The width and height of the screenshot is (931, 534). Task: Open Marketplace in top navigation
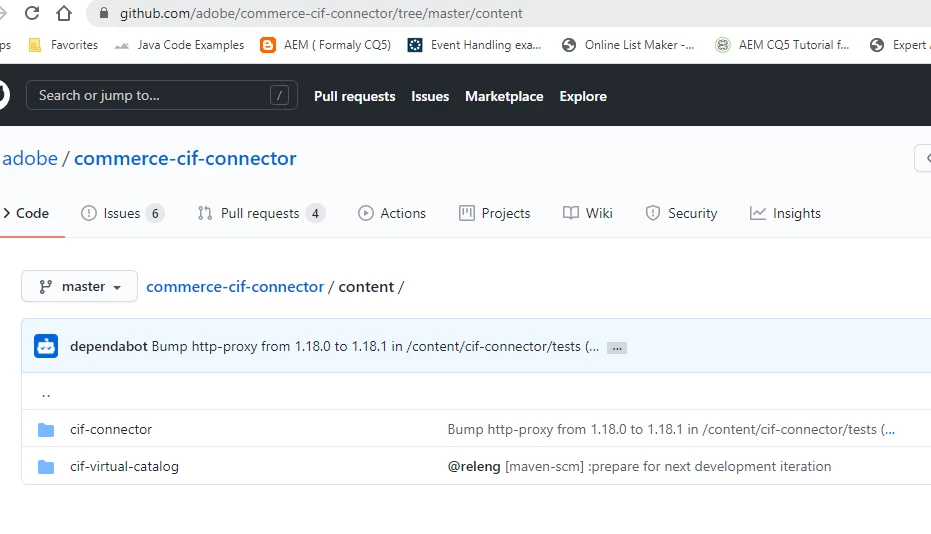[504, 96]
